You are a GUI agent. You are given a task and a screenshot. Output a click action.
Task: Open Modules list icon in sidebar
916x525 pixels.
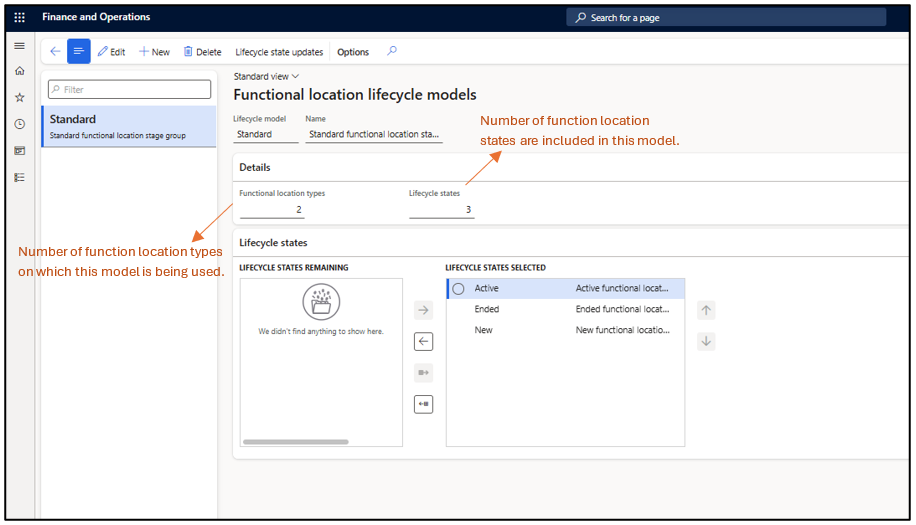coord(19,178)
